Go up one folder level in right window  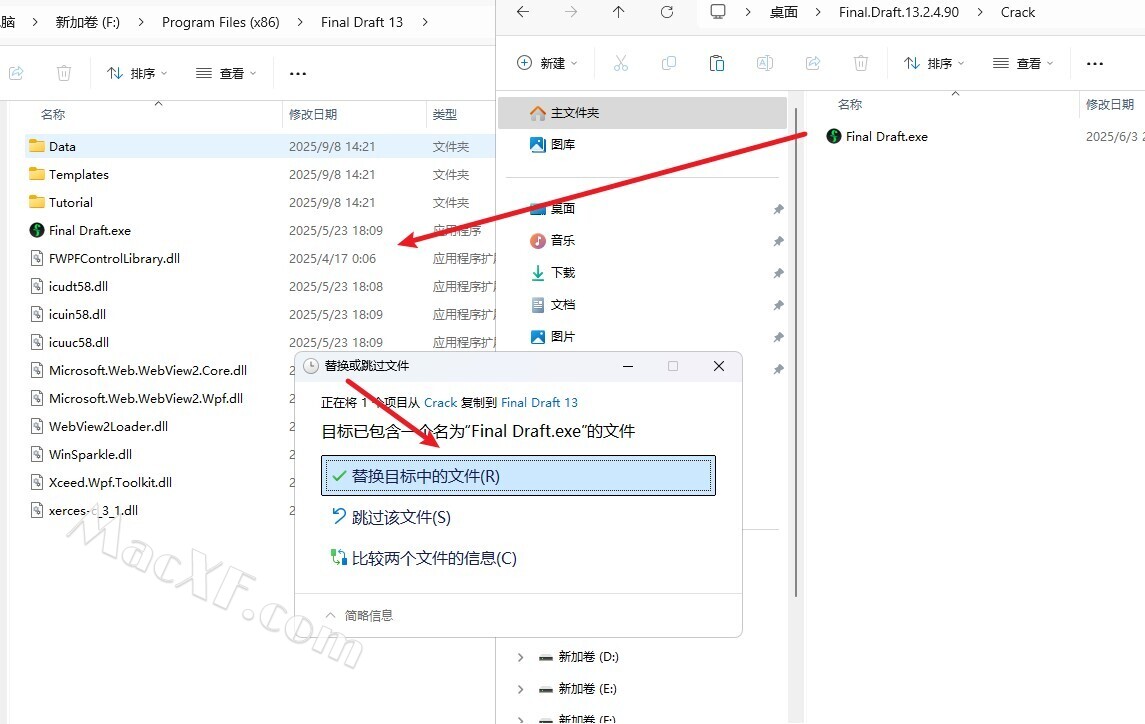pos(619,12)
